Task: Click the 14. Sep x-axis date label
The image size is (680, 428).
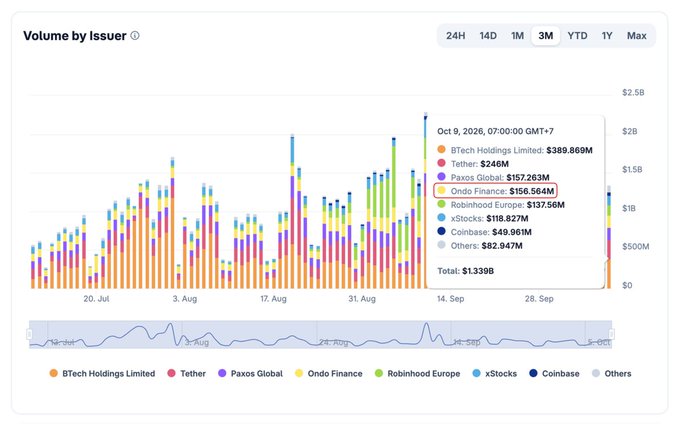Action: point(451,299)
